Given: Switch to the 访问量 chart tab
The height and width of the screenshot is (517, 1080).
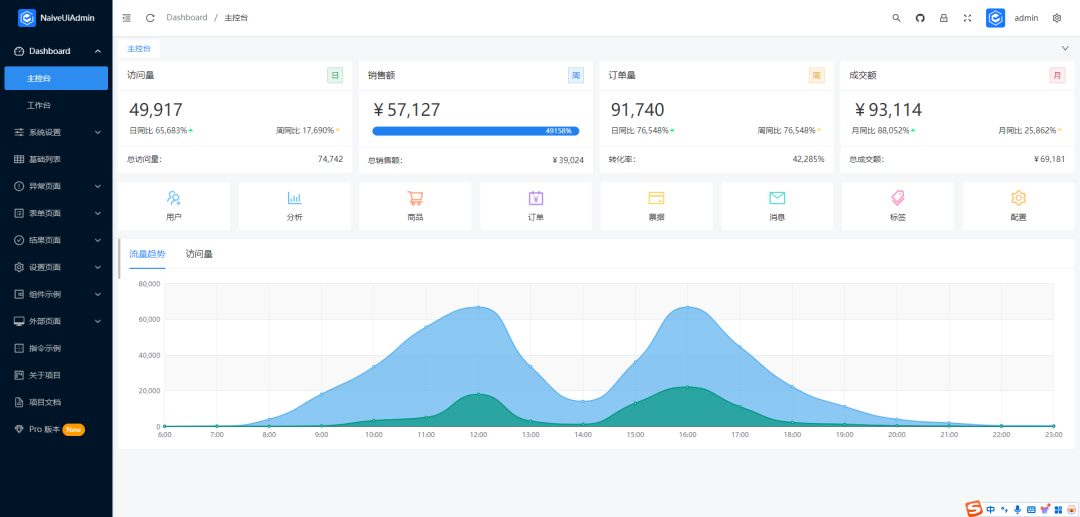Looking at the screenshot, I should pyautogui.click(x=199, y=254).
